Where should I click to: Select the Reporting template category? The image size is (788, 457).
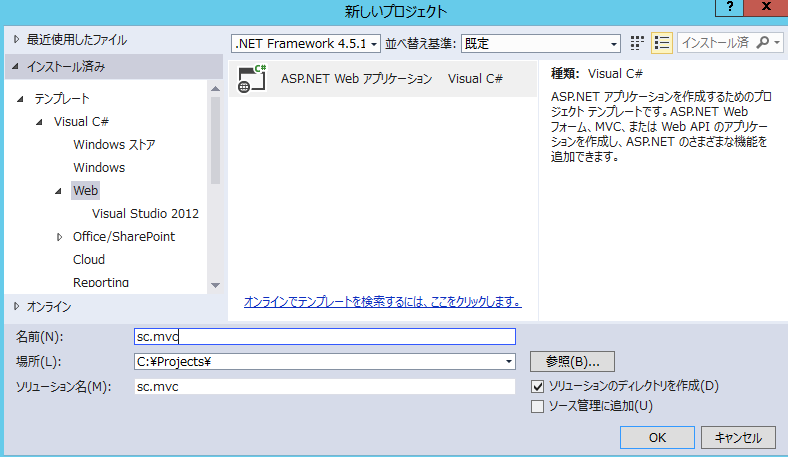pos(101,283)
